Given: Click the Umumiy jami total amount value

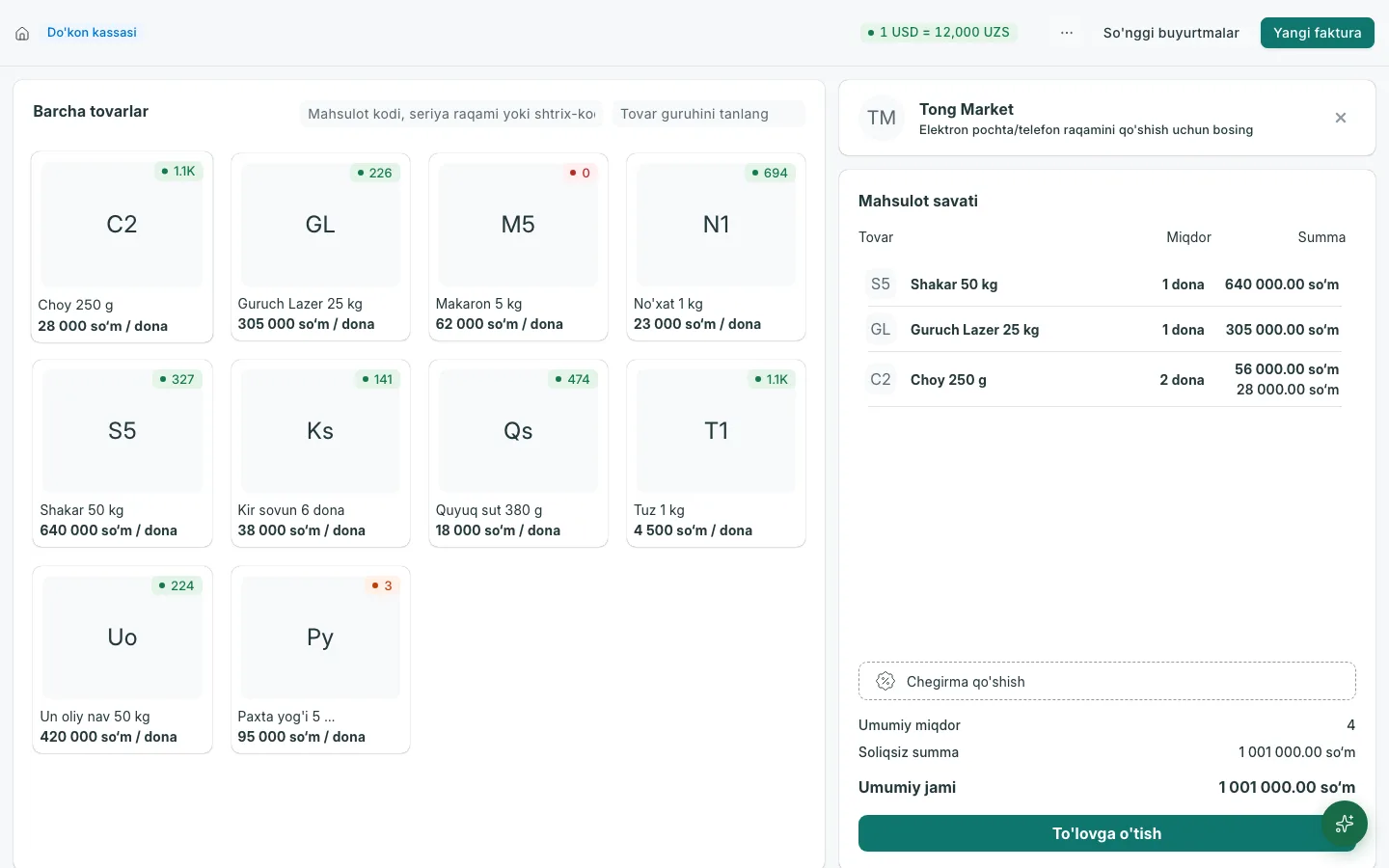Looking at the screenshot, I should pos(1287,787).
